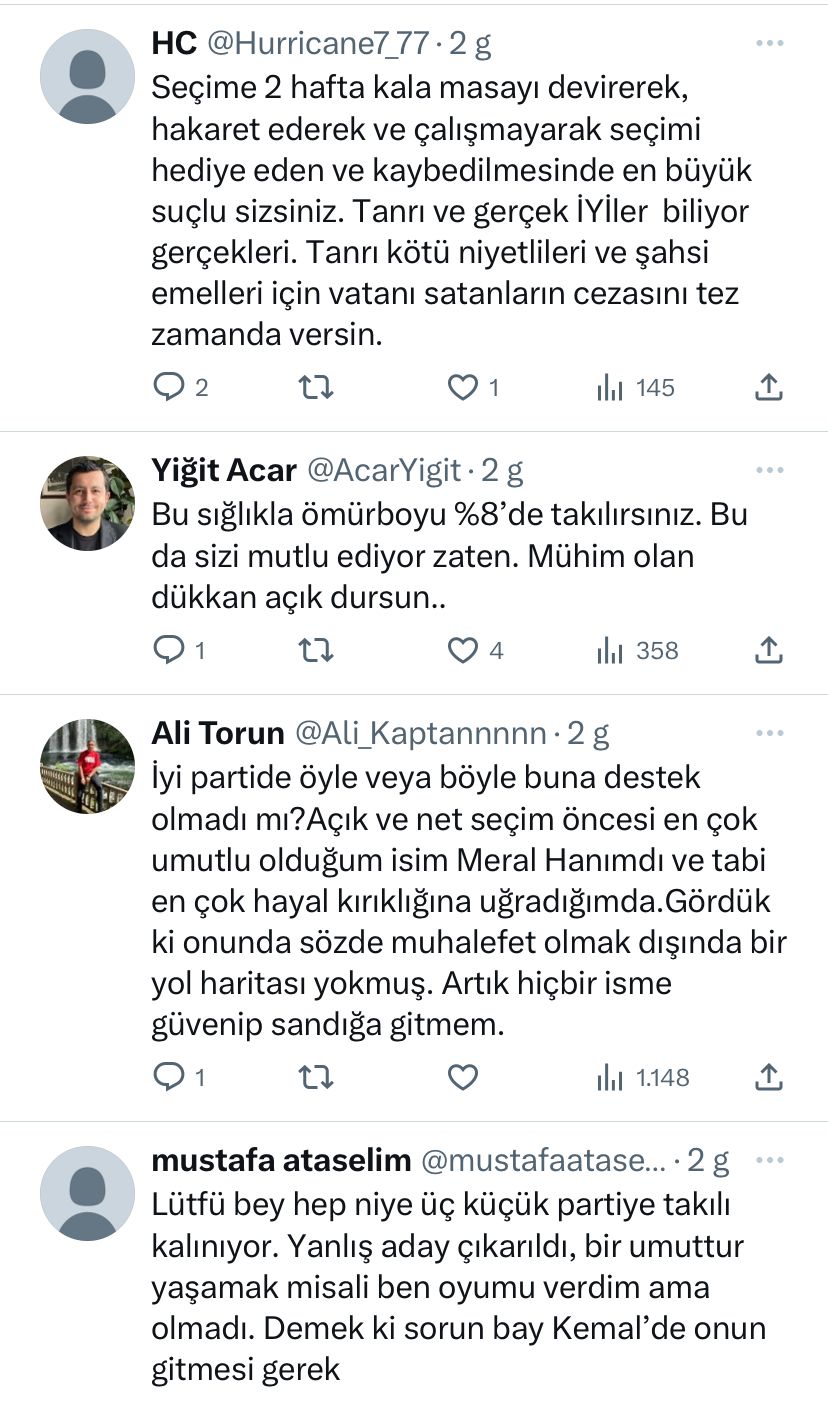Open the @Ali_Kaptannnnn handle link

coord(420,734)
